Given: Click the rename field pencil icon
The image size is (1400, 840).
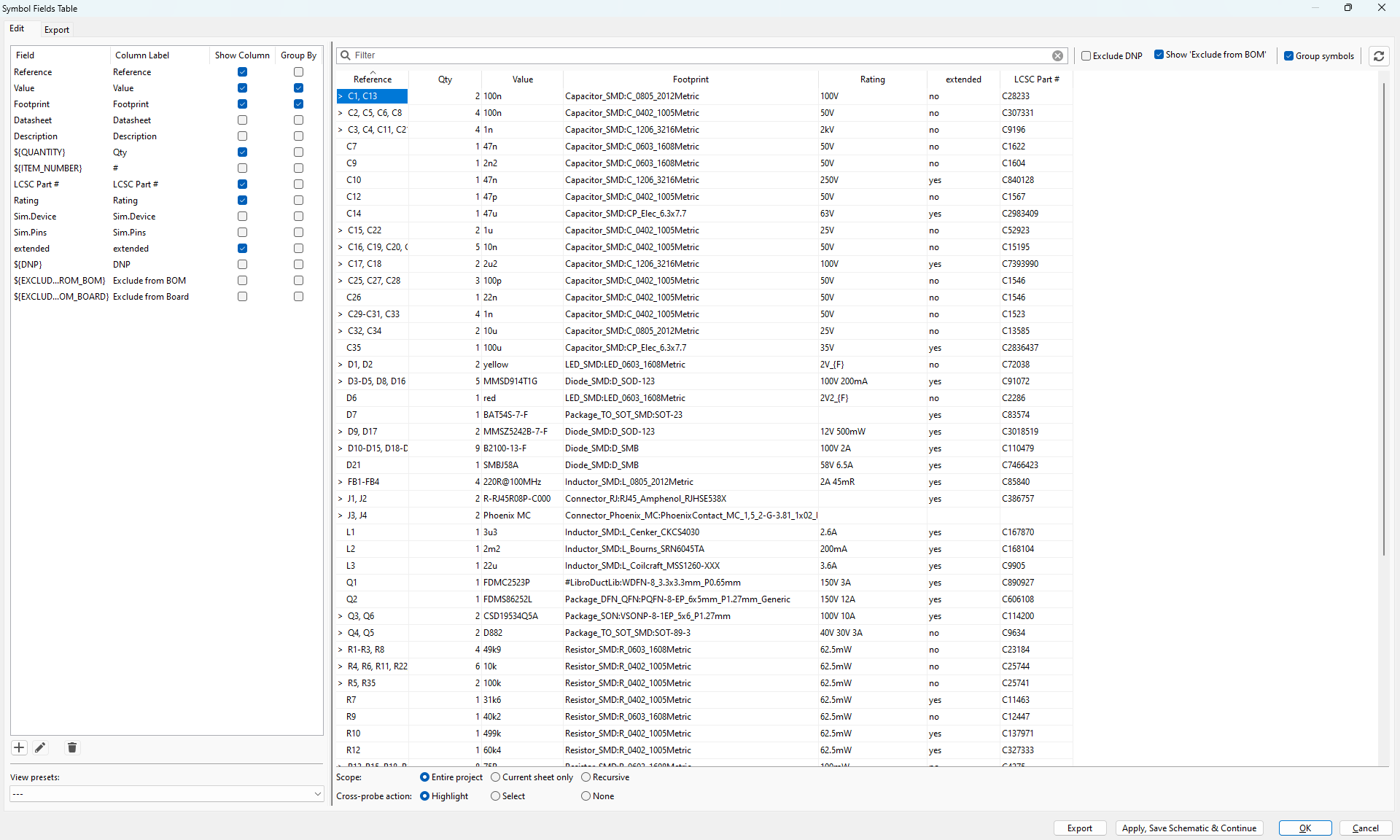Looking at the screenshot, I should pos(40,747).
